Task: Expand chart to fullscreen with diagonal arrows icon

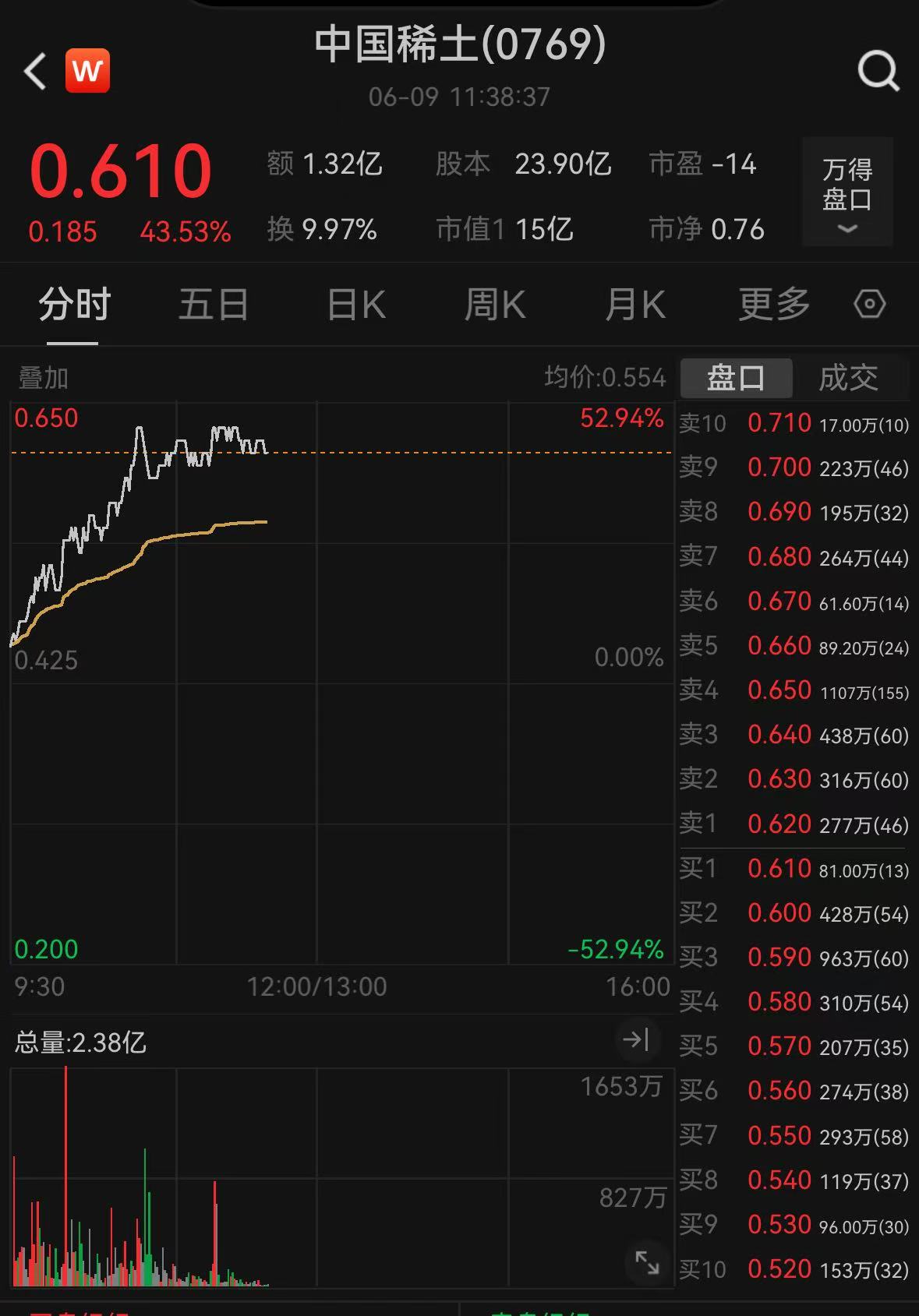Action: (647, 1262)
